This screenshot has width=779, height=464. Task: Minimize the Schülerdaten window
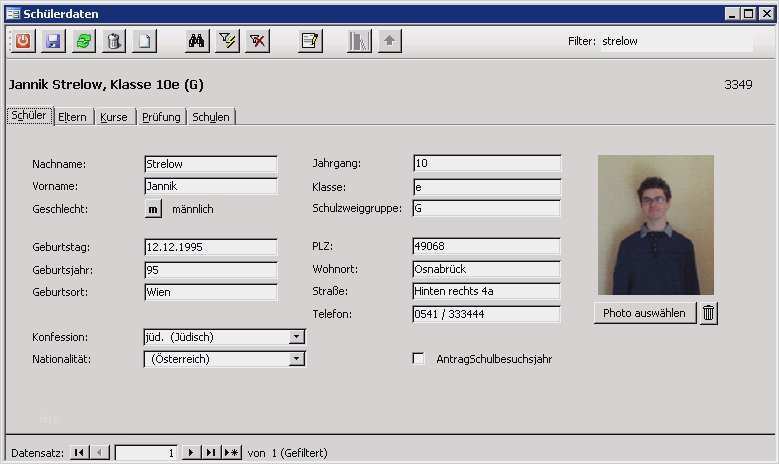[732, 13]
